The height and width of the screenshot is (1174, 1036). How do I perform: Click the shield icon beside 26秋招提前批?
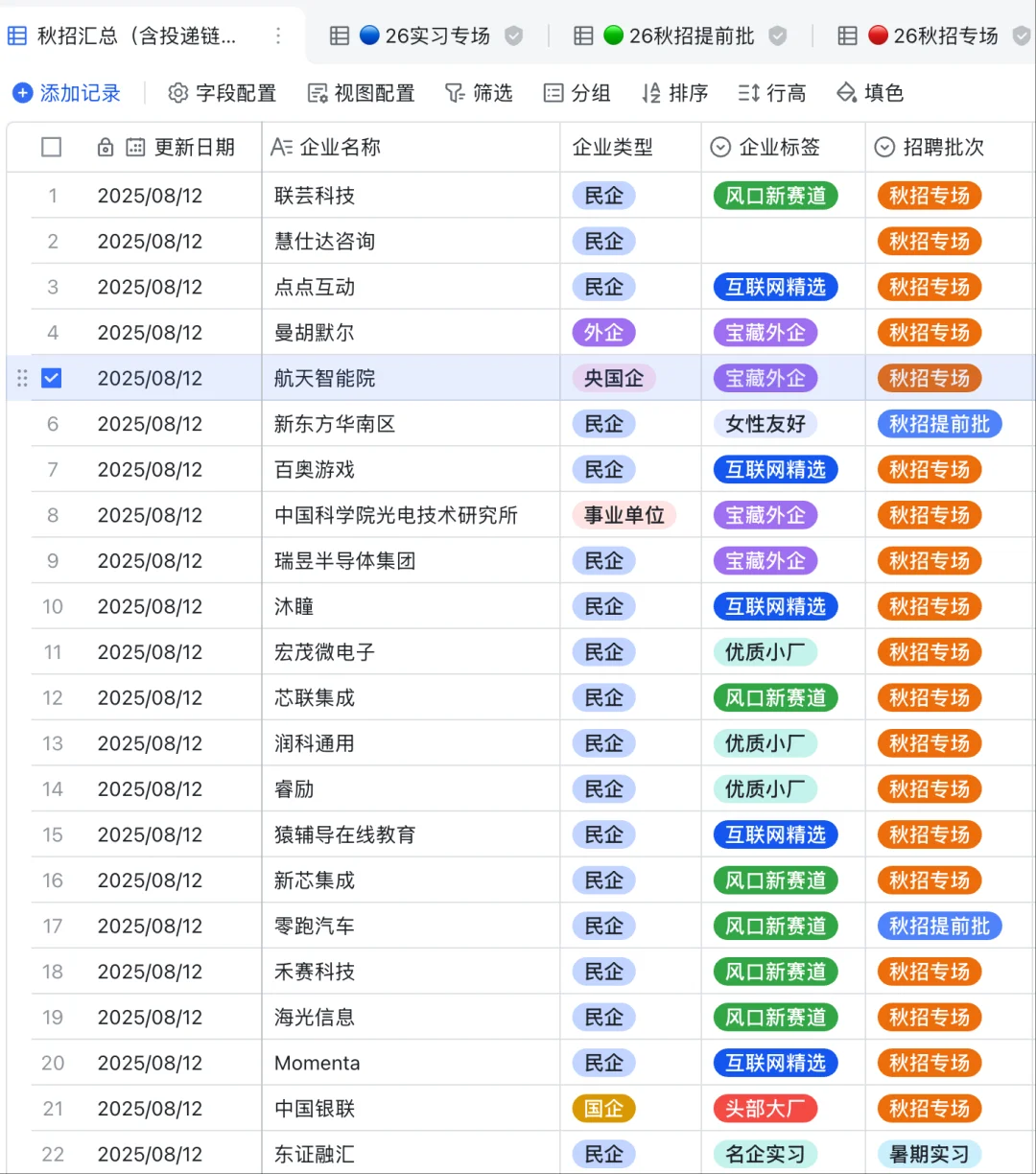[x=778, y=36]
